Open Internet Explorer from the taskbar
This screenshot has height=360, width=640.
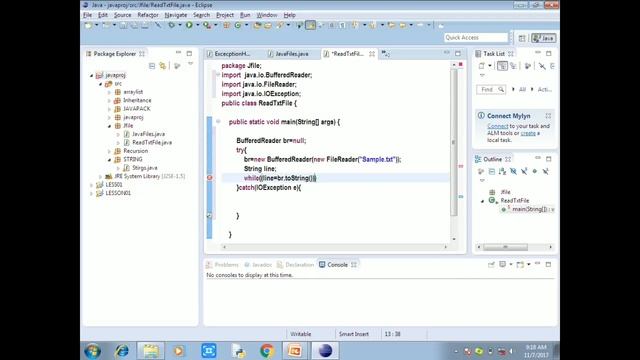click(x=122, y=351)
